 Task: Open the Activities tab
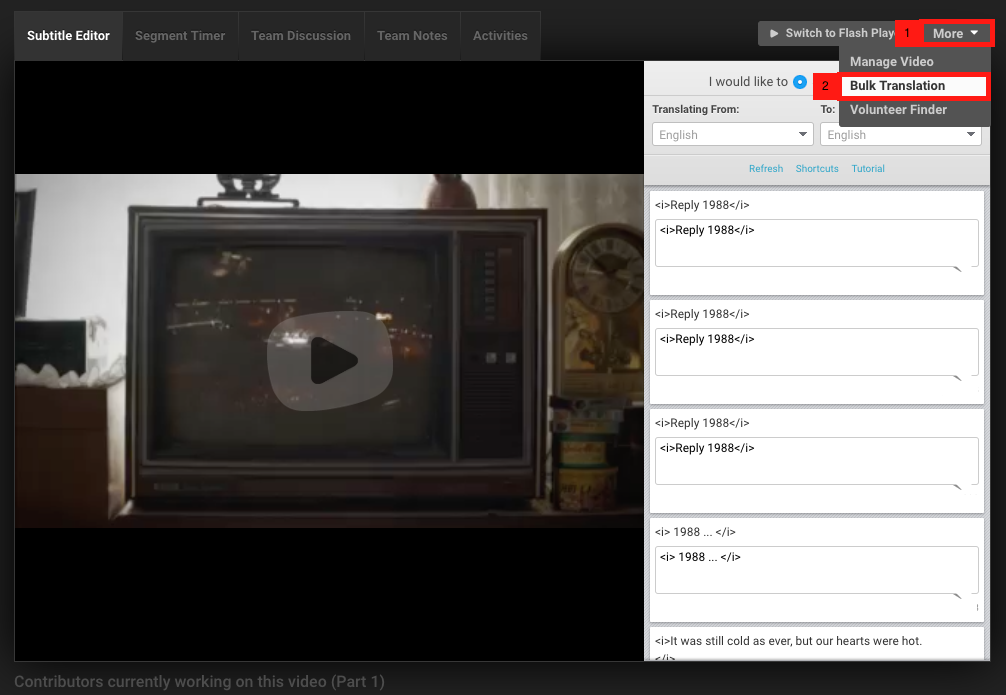click(500, 36)
